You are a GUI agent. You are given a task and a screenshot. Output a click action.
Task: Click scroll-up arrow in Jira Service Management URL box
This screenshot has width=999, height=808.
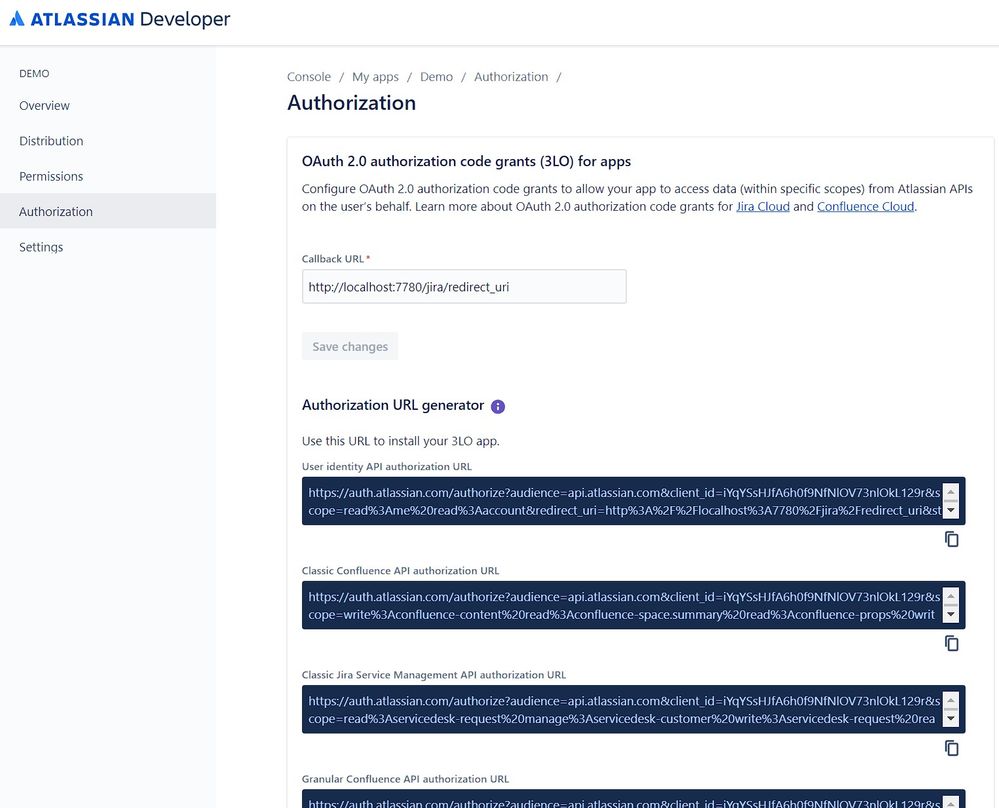tap(951, 700)
